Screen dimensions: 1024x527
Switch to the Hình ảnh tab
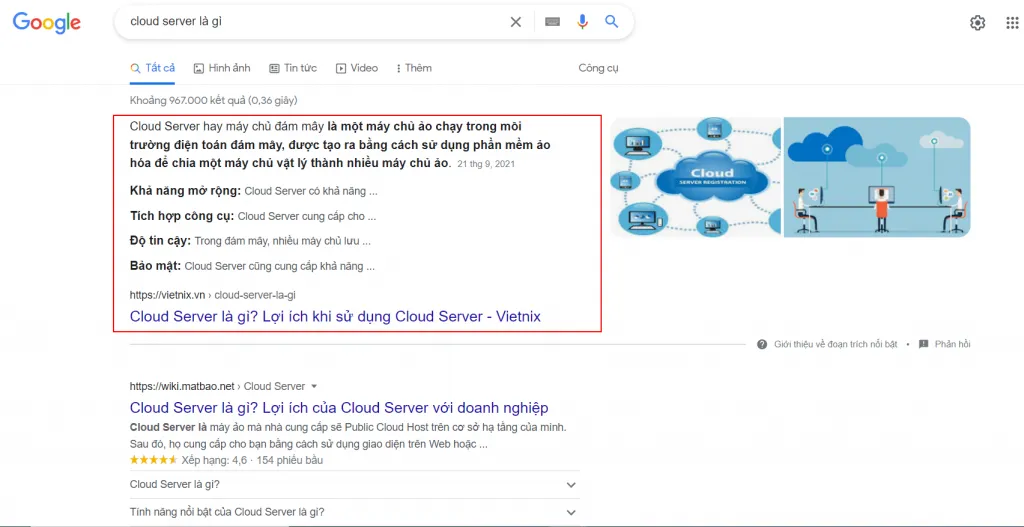(x=222, y=68)
